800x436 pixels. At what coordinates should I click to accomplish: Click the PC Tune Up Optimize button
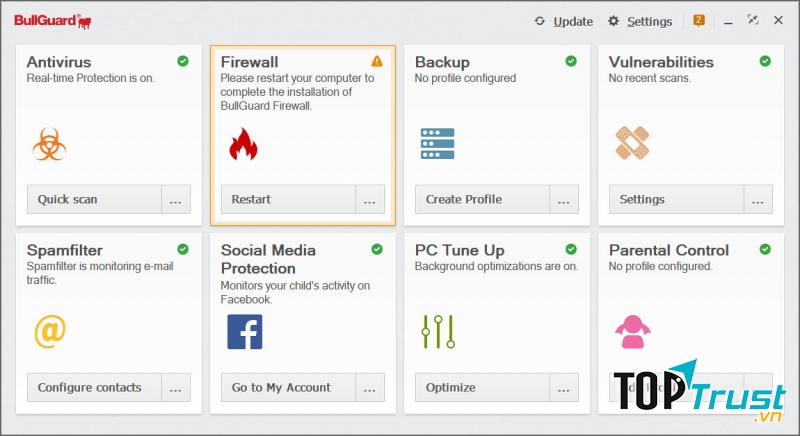coord(482,388)
